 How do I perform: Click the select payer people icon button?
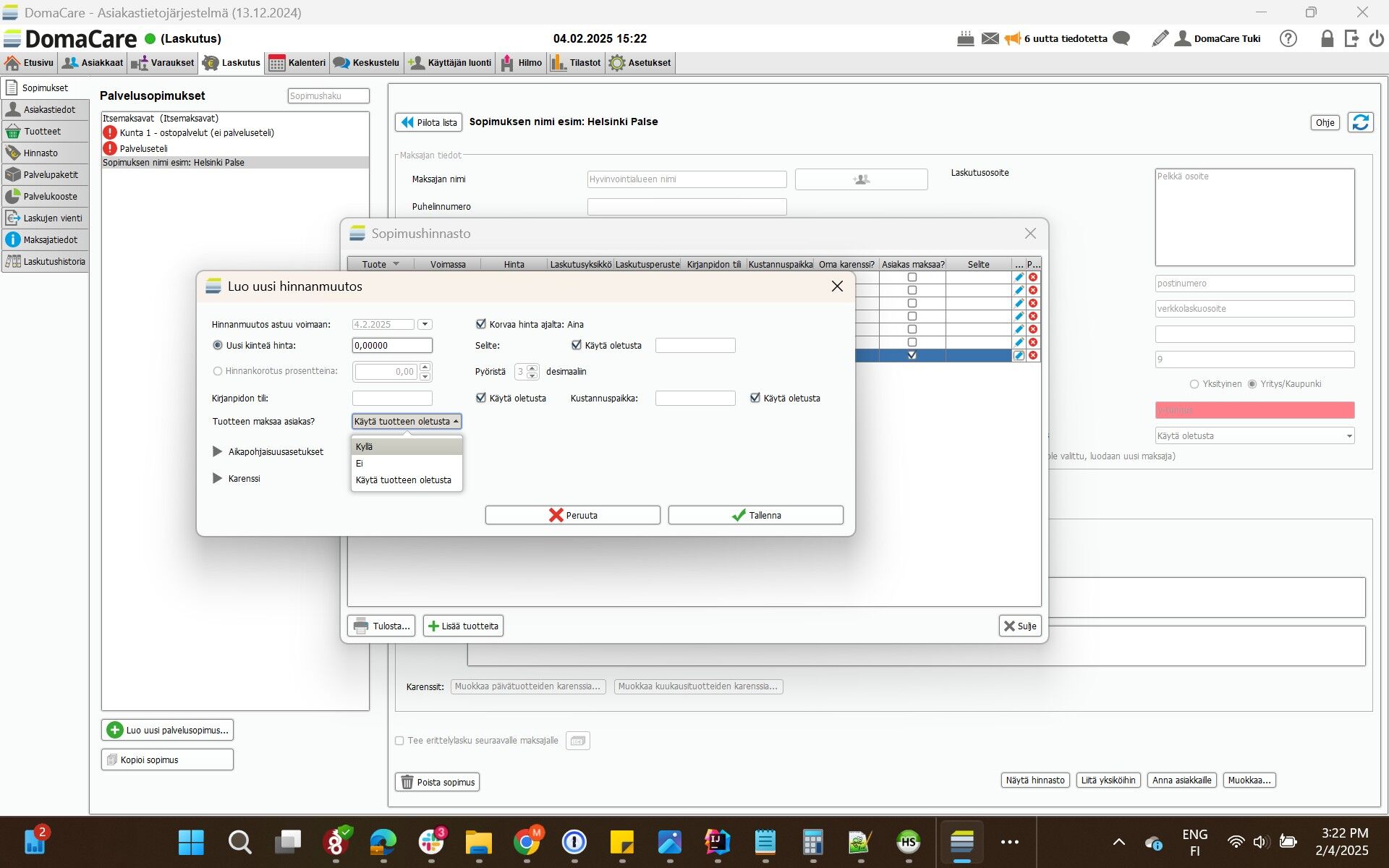coord(861,179)
